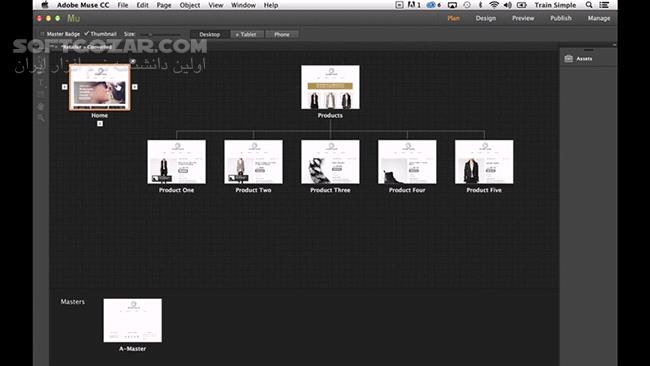Open the Object menu
This screenshot has height=366, width=650.
pyautogui.click(x=190, y=5)
